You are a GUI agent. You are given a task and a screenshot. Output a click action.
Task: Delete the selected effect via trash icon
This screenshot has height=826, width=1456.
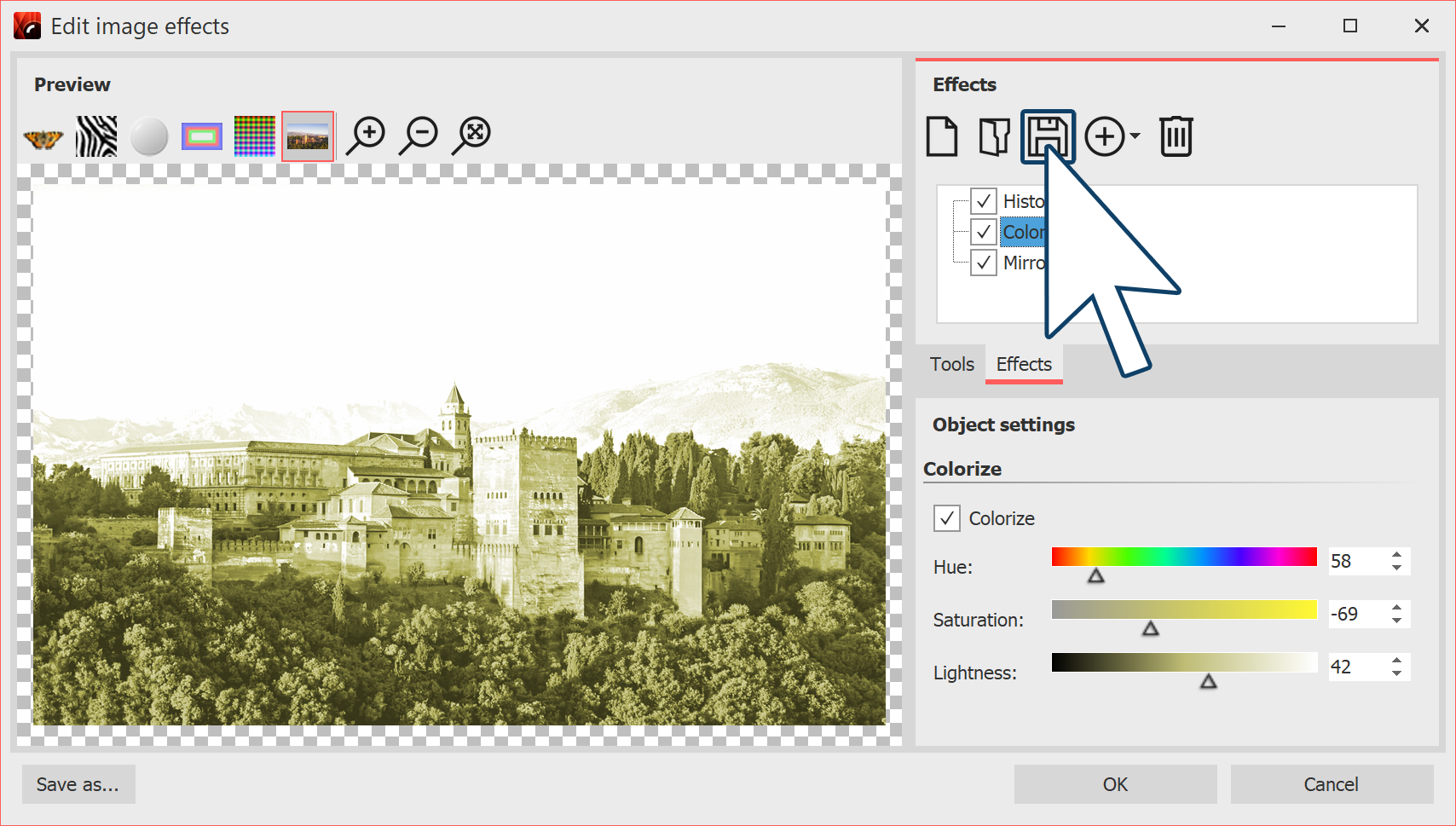1176,135
